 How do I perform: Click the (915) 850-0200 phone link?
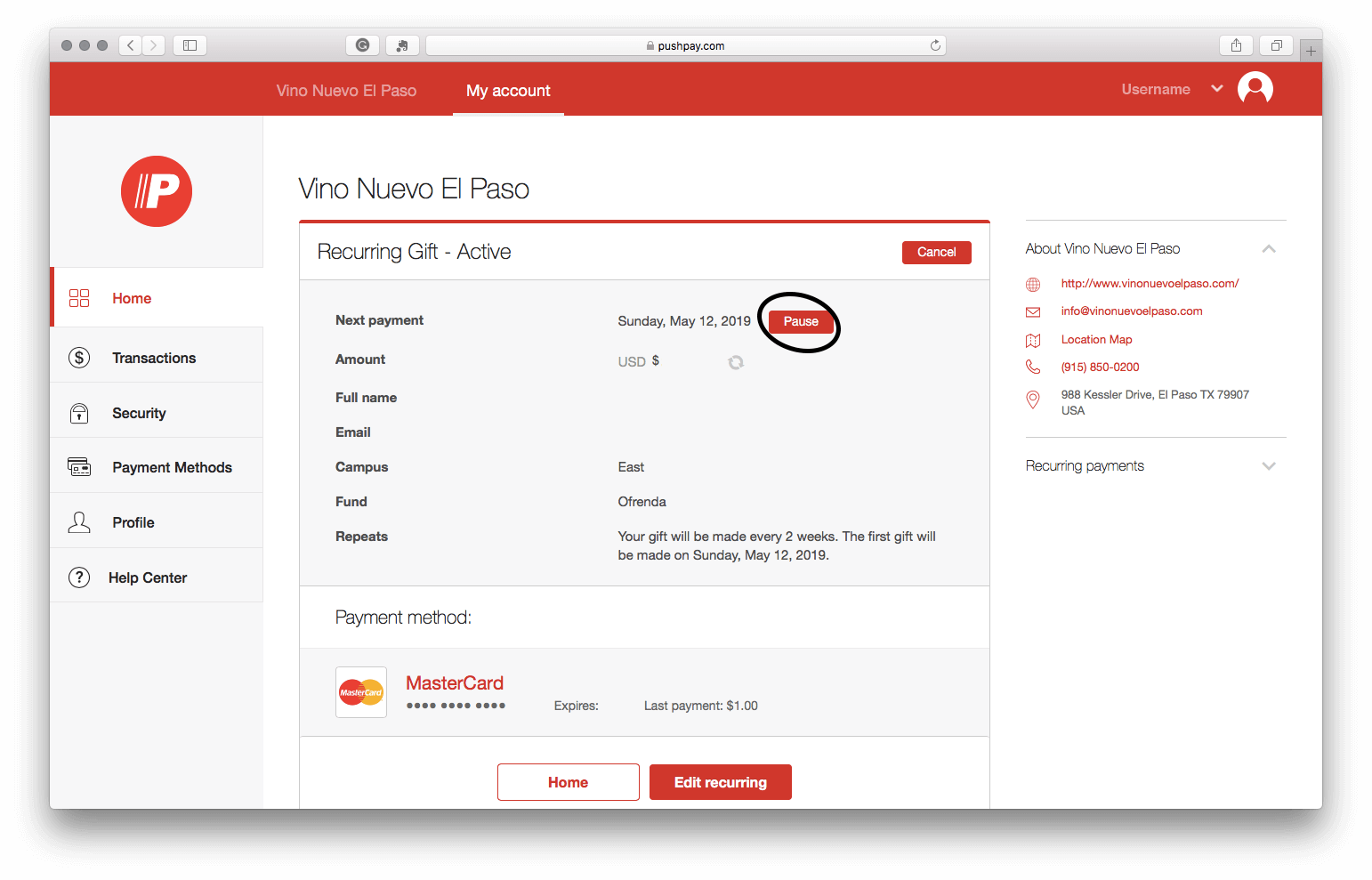coord(1100,367)
